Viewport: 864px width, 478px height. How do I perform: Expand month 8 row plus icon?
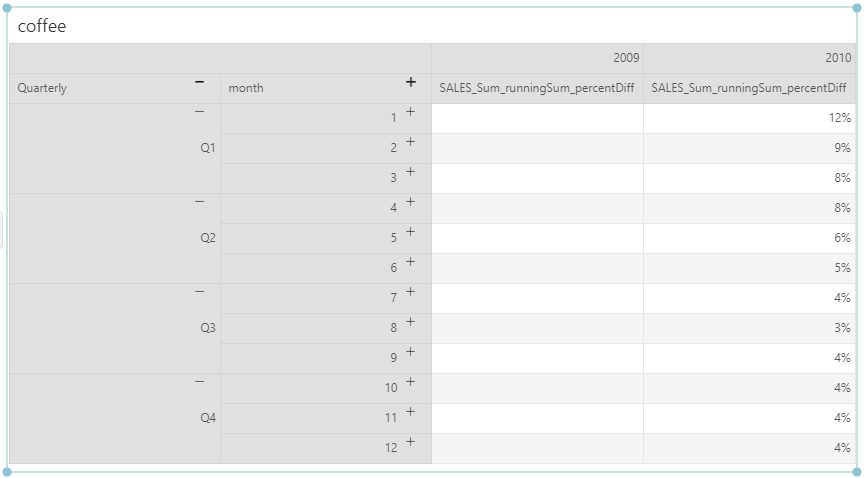(x=410, y=323)
